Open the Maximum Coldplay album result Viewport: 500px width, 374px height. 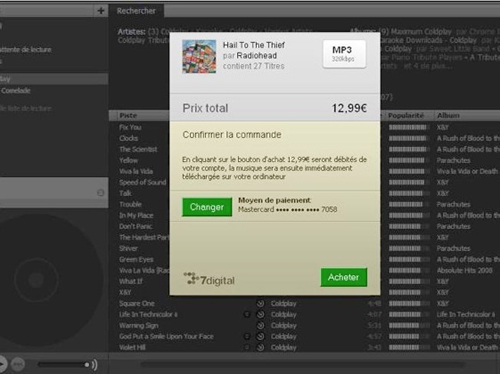(421, 32)
